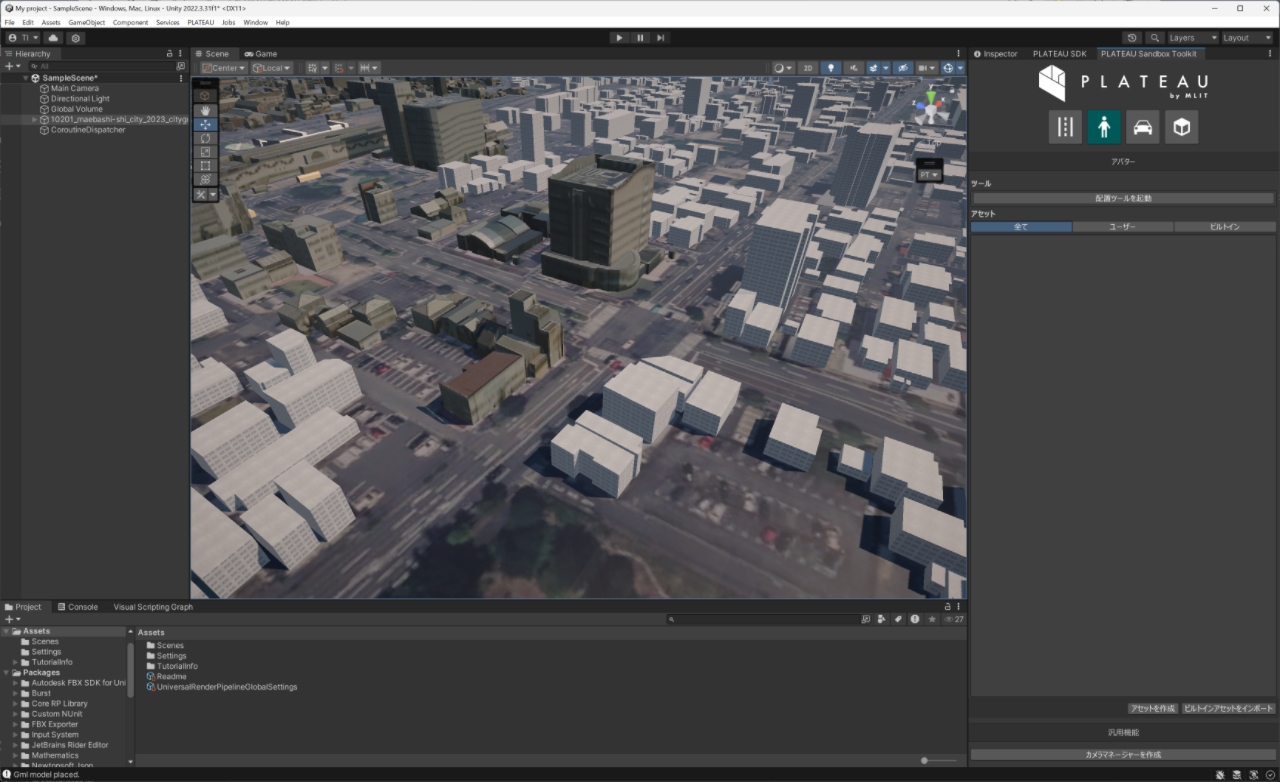
Task: Click the Project panel search field
Action: pyautogui.click(x=764, y=619)
